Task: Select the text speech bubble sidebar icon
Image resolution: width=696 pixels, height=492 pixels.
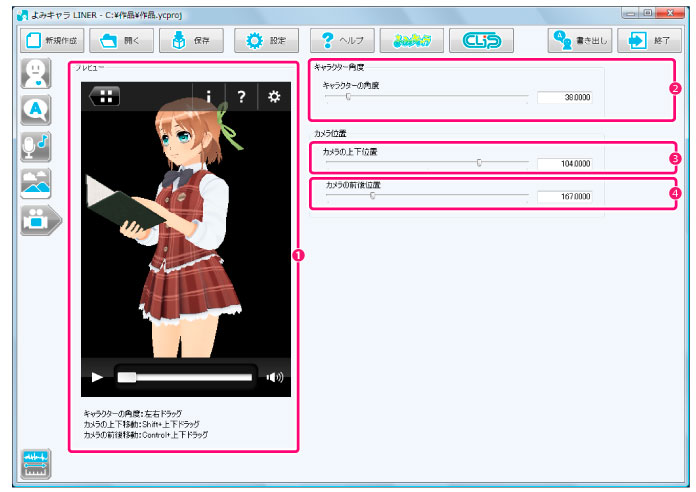Action: click(36, 110)
